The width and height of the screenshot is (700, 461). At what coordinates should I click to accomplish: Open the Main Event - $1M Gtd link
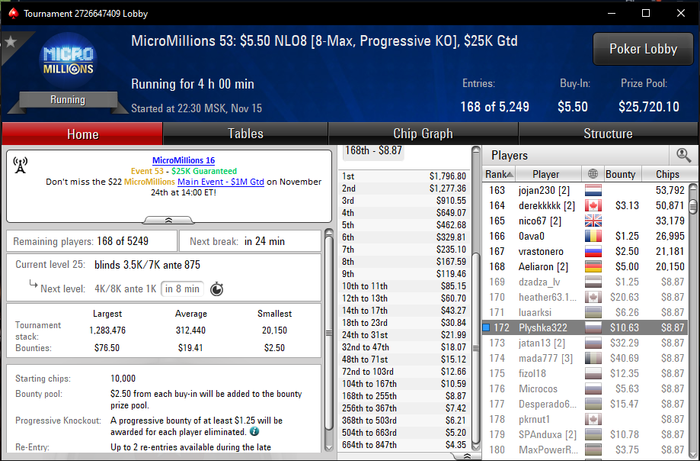(x=221, y=182)
